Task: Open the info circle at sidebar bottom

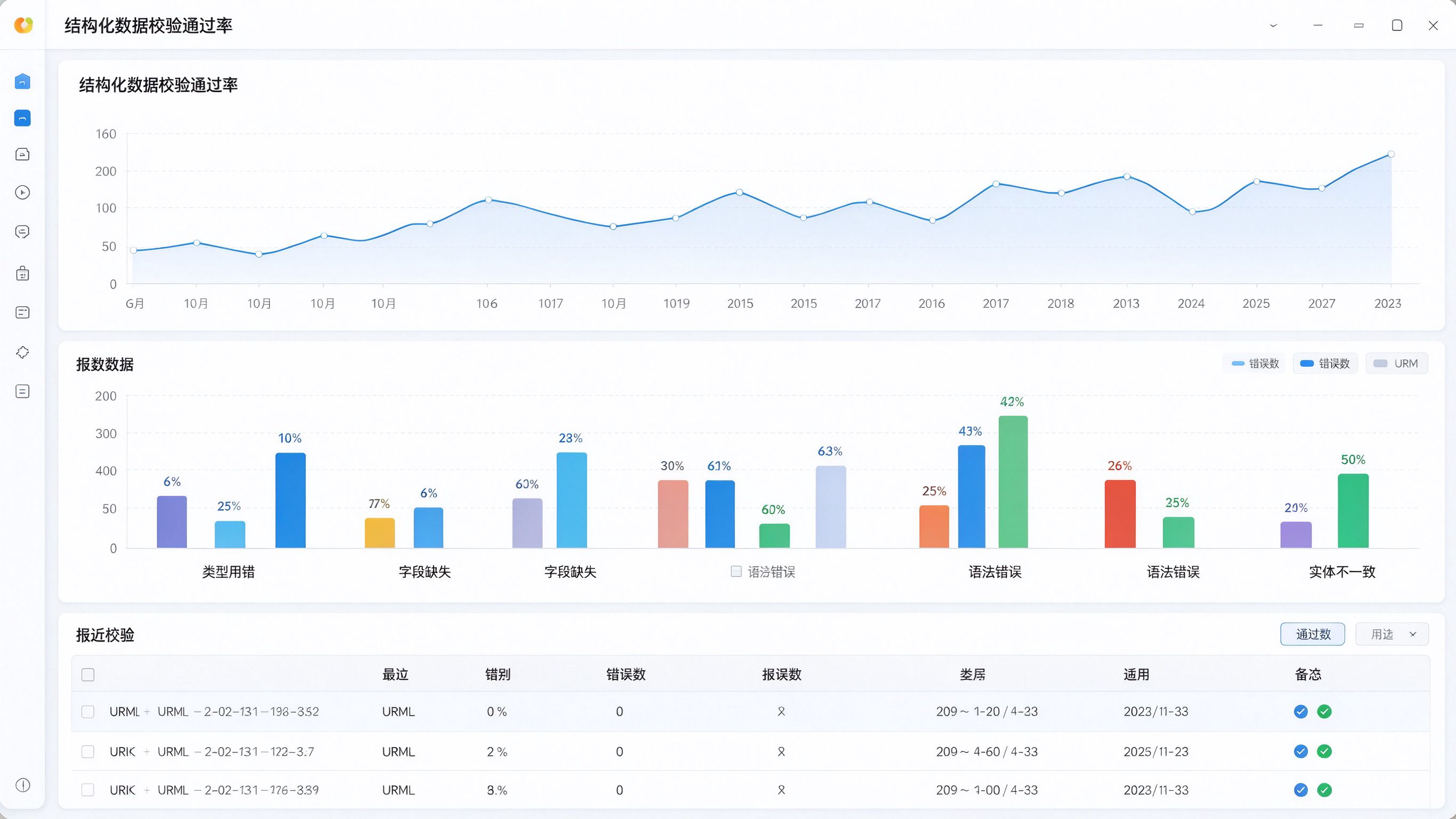Action: (22, 785)
